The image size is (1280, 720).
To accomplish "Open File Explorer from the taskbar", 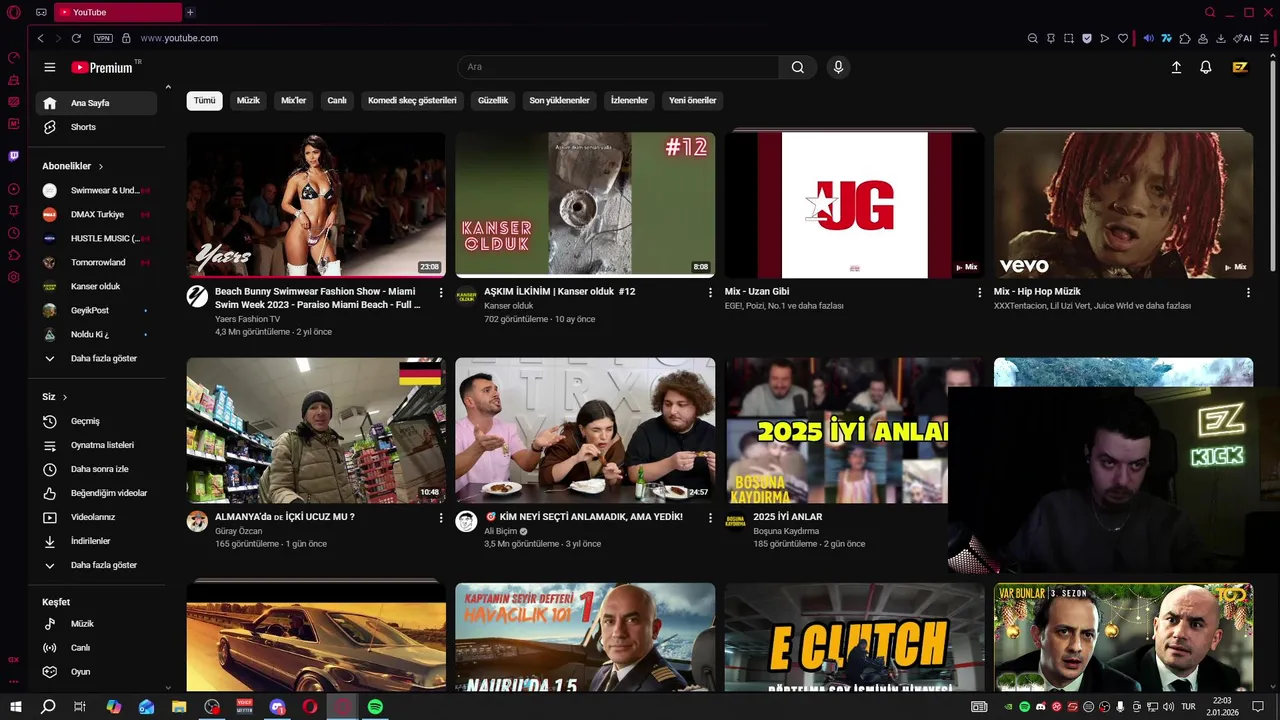I will [179, 707].
